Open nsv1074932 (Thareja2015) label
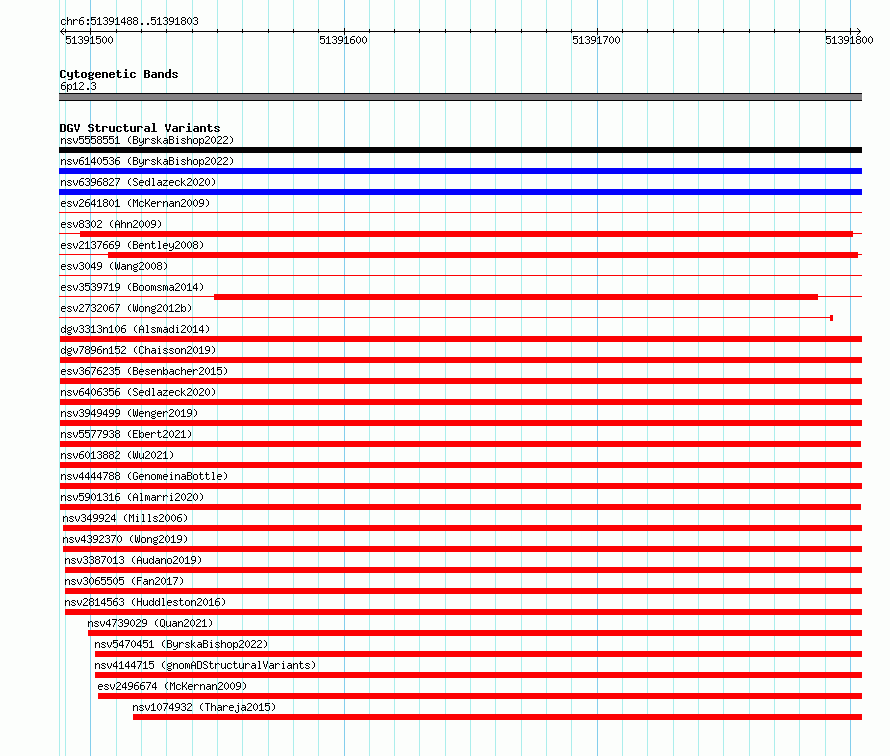Viewport: 890px width, 756px height. pyautogui.click(x=204, y=707)
